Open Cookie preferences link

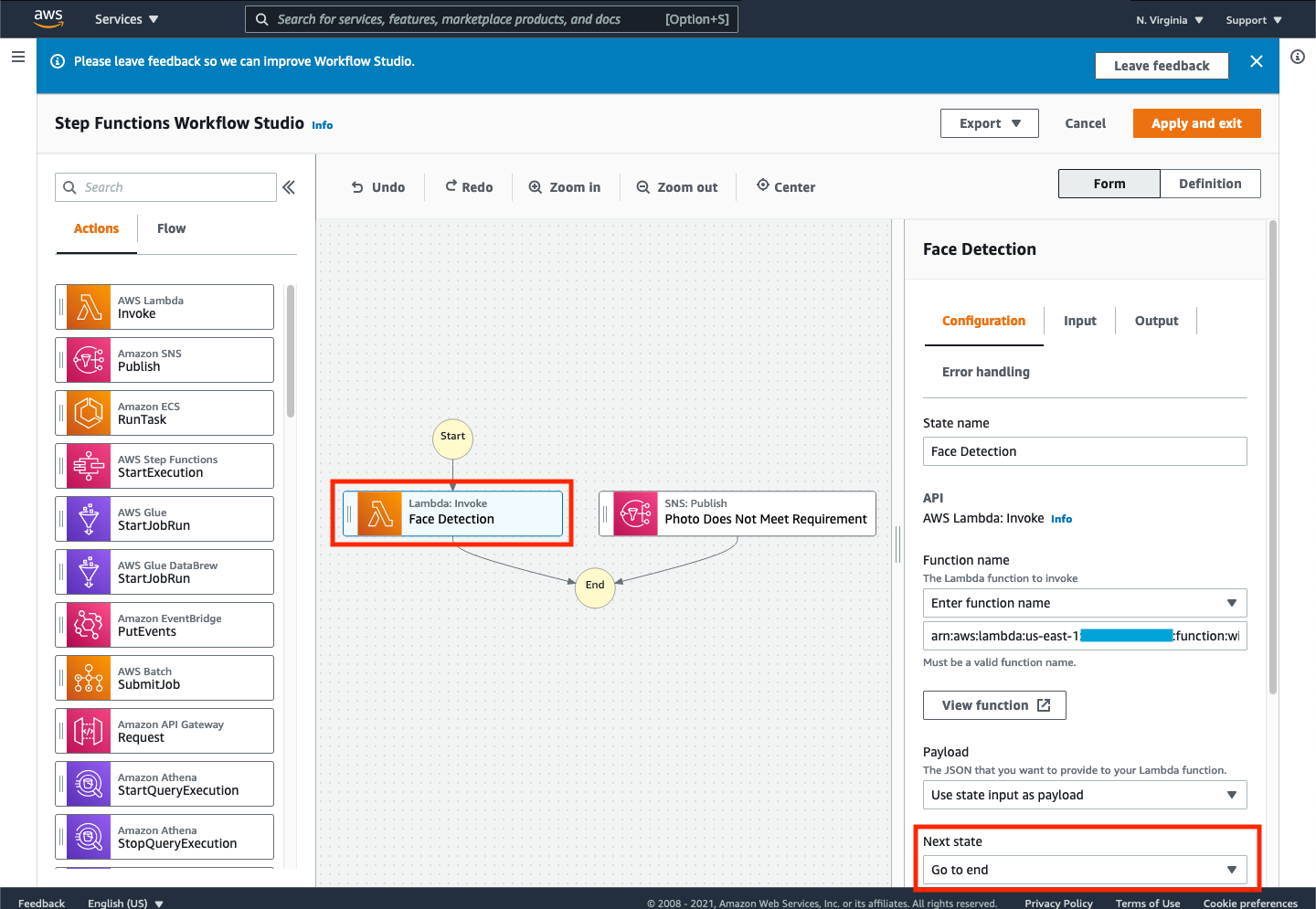point(1250,904)
